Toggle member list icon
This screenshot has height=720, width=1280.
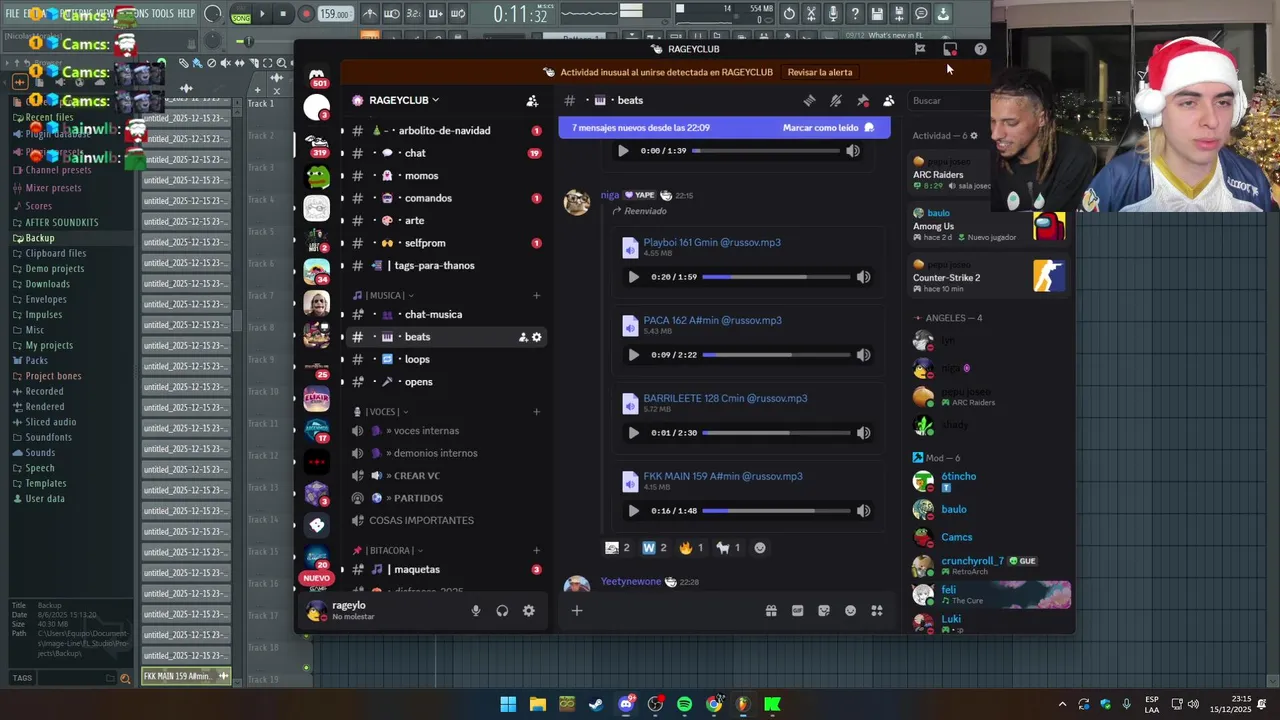pyautogui.click(x=888, y=100)
